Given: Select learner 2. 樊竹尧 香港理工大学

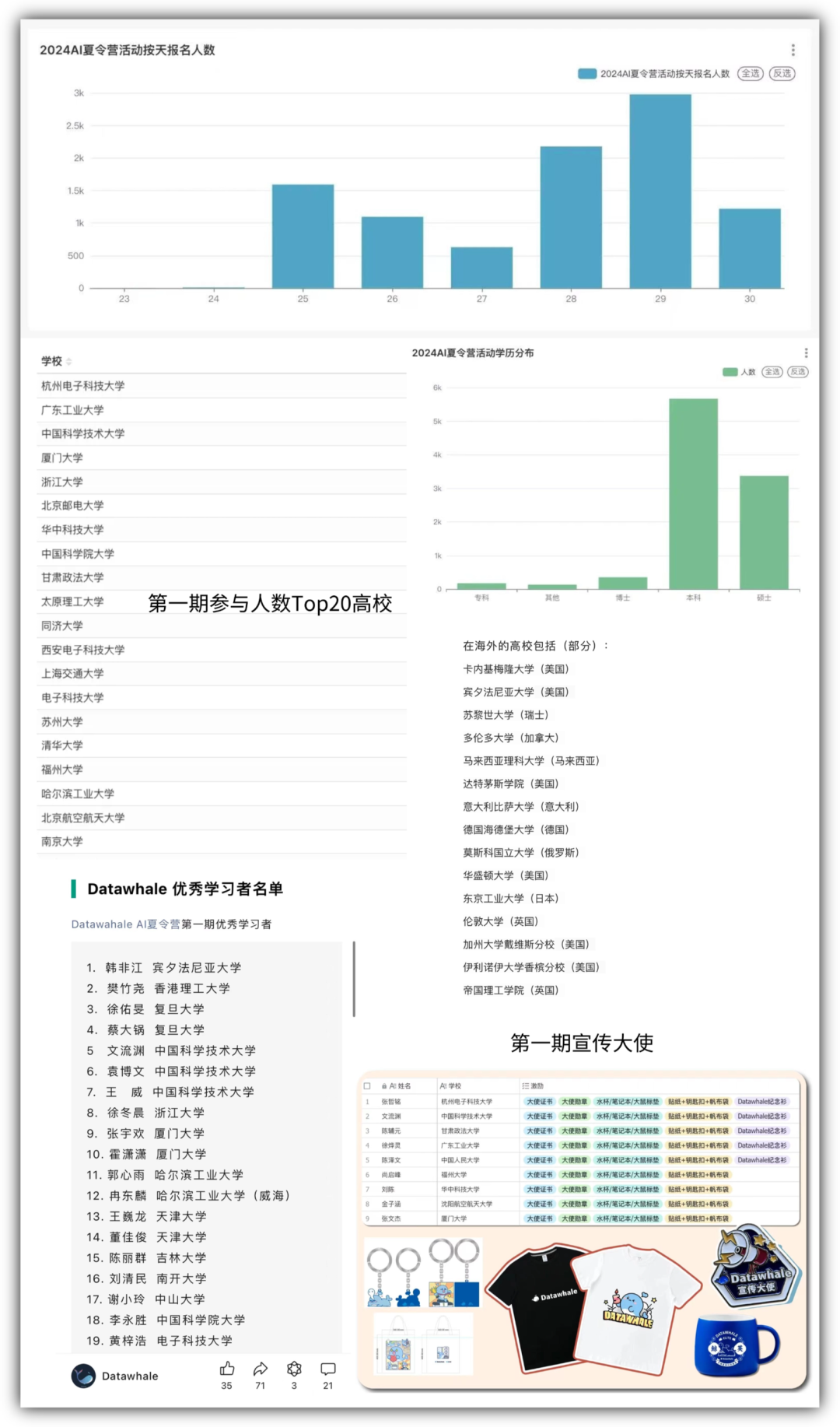Looking at the screenshot, I should coord(159,988).
